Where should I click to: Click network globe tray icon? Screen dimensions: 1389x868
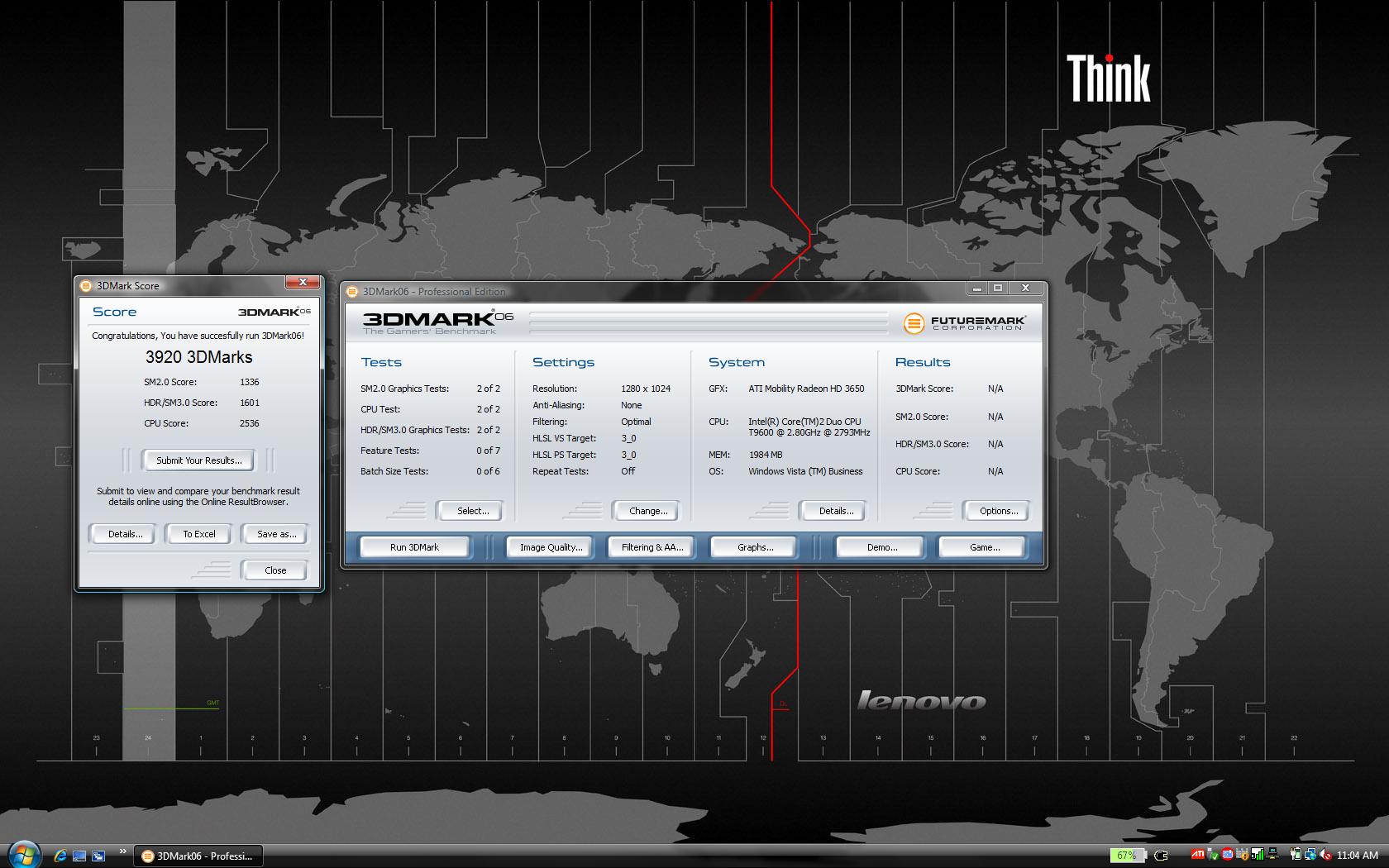click(x=1310, y=855)
